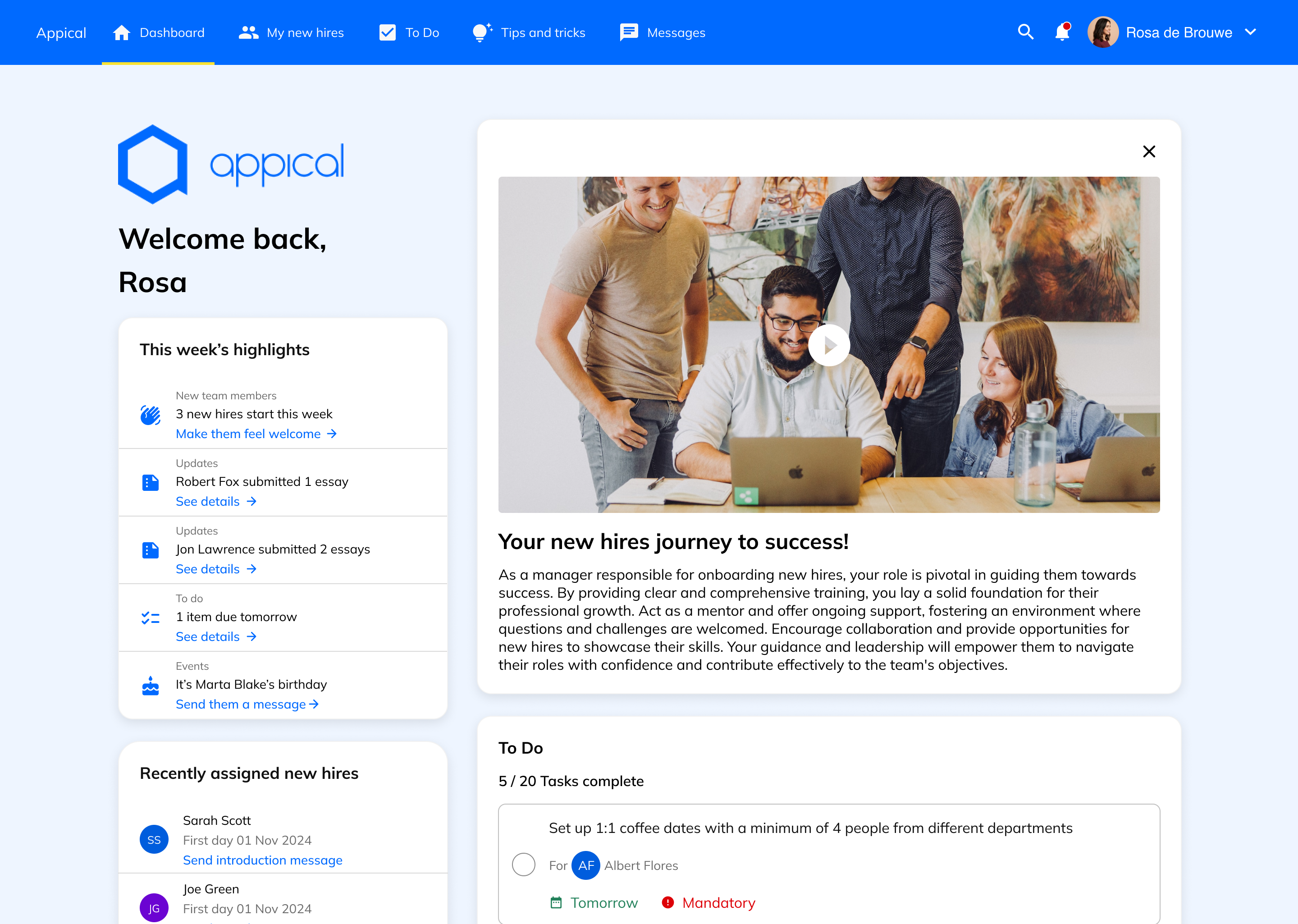Play the new hires journey video
Screen dimensions: 1298x924
point(829,345)
